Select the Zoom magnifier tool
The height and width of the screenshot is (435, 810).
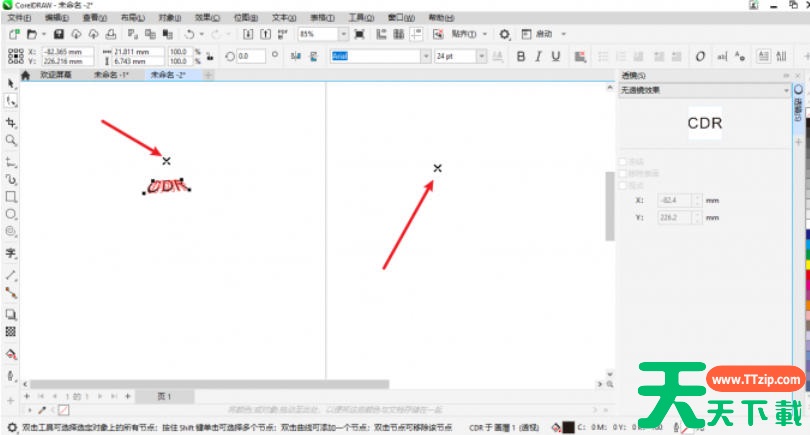[11, 140]
